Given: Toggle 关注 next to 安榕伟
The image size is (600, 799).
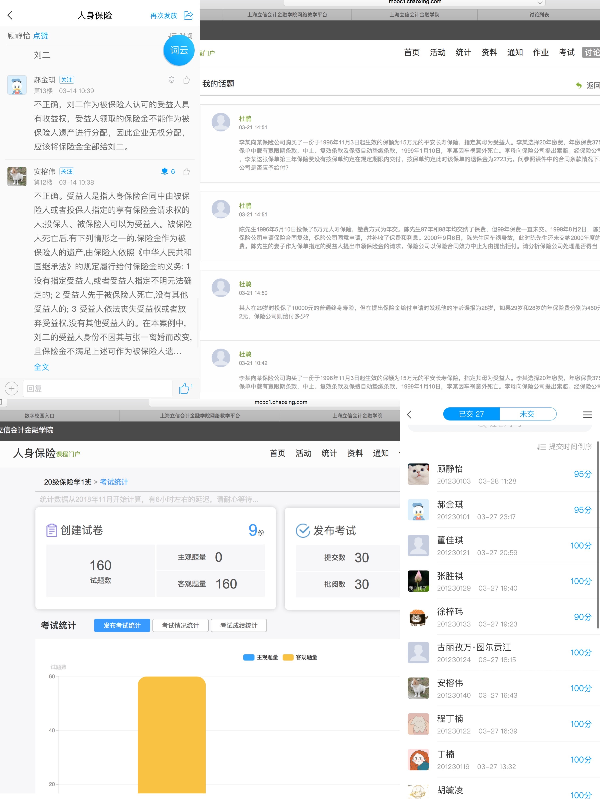Looking at the screenshot, I should [65, 171].
